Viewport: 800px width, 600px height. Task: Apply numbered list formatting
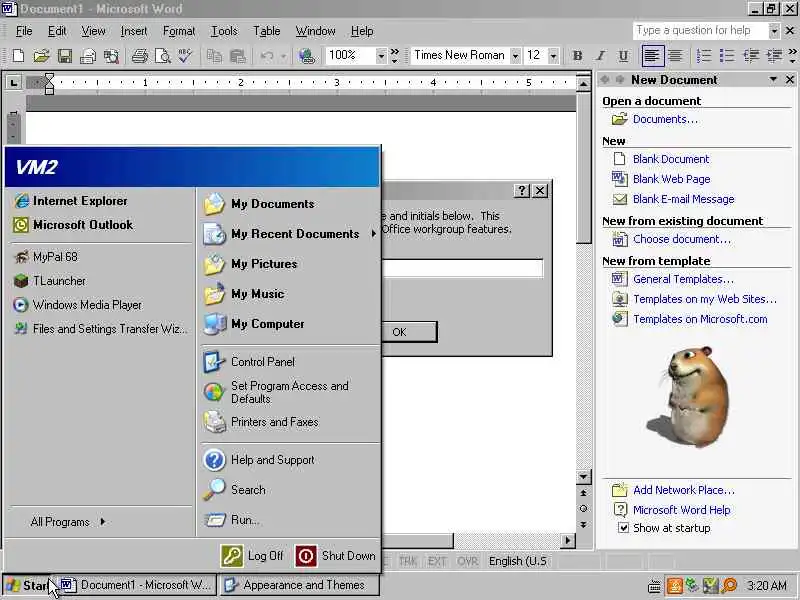point(704,56)
